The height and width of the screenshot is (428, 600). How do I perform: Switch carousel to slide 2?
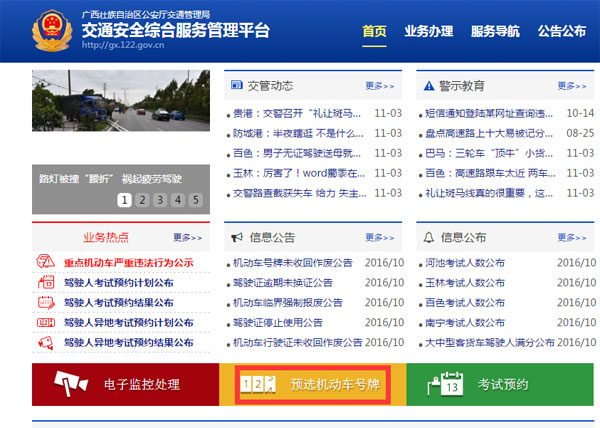(x=142, y=200)
